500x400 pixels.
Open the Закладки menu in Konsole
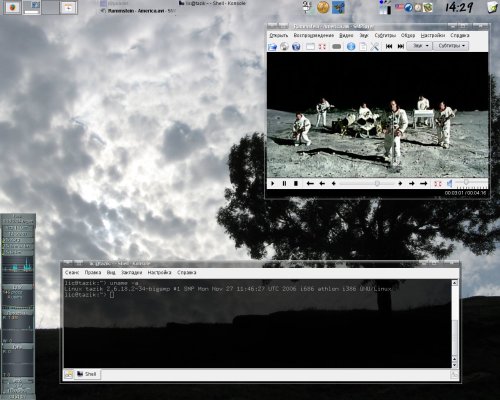coord(131,272)
